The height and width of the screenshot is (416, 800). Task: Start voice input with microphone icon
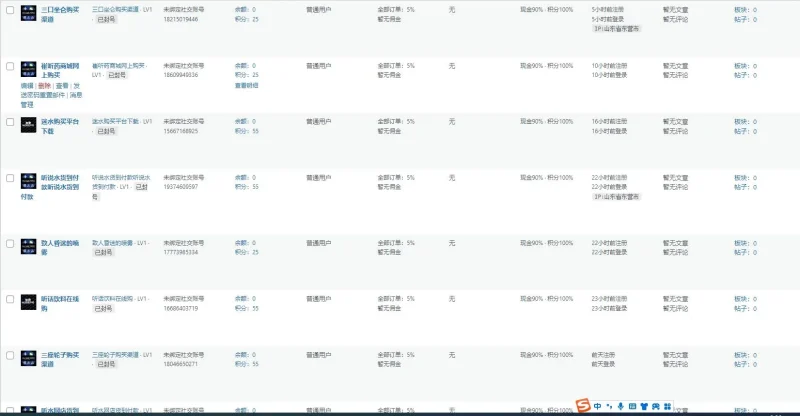(x=620, y=406)
